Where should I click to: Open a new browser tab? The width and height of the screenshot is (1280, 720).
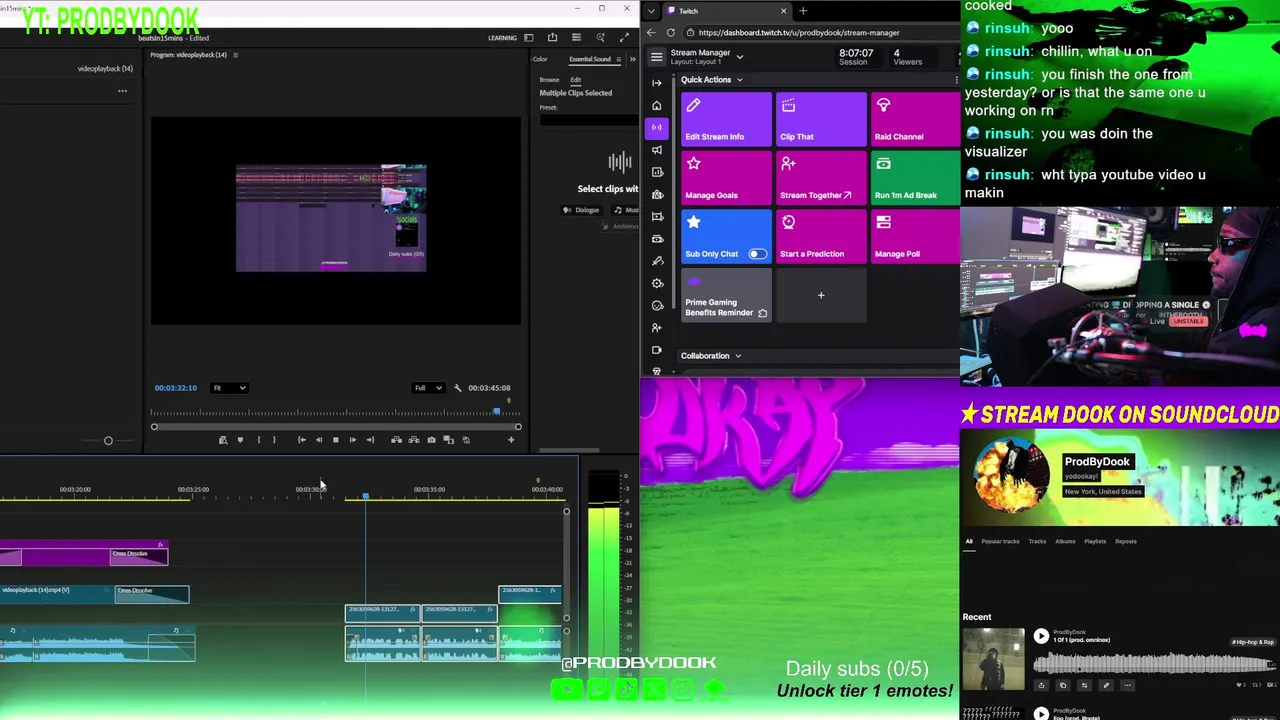click(803, 11)
